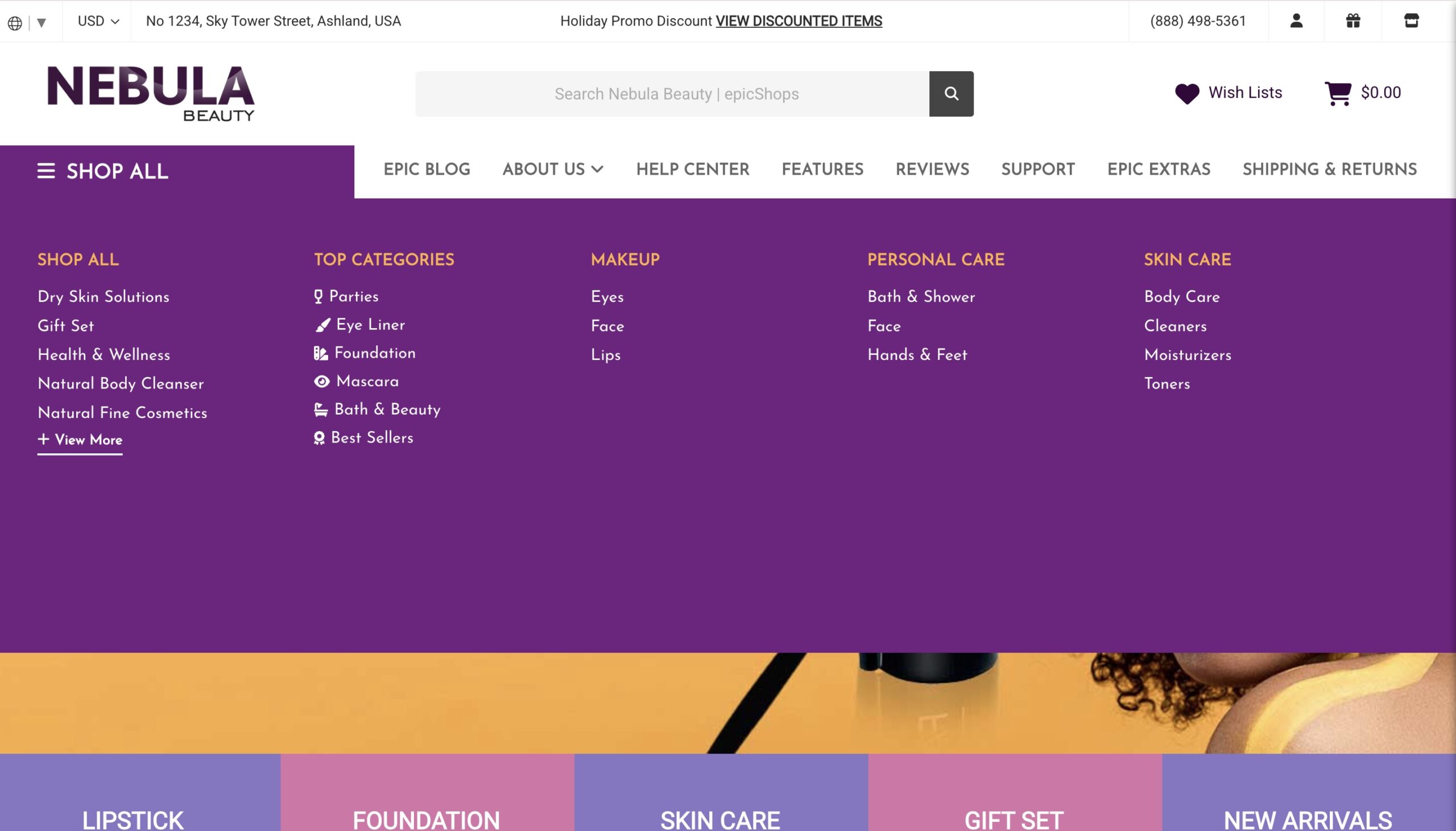
Task: Click the Wish Lists heart icon
Action: pyautogui.click(x=1187, y=93)
